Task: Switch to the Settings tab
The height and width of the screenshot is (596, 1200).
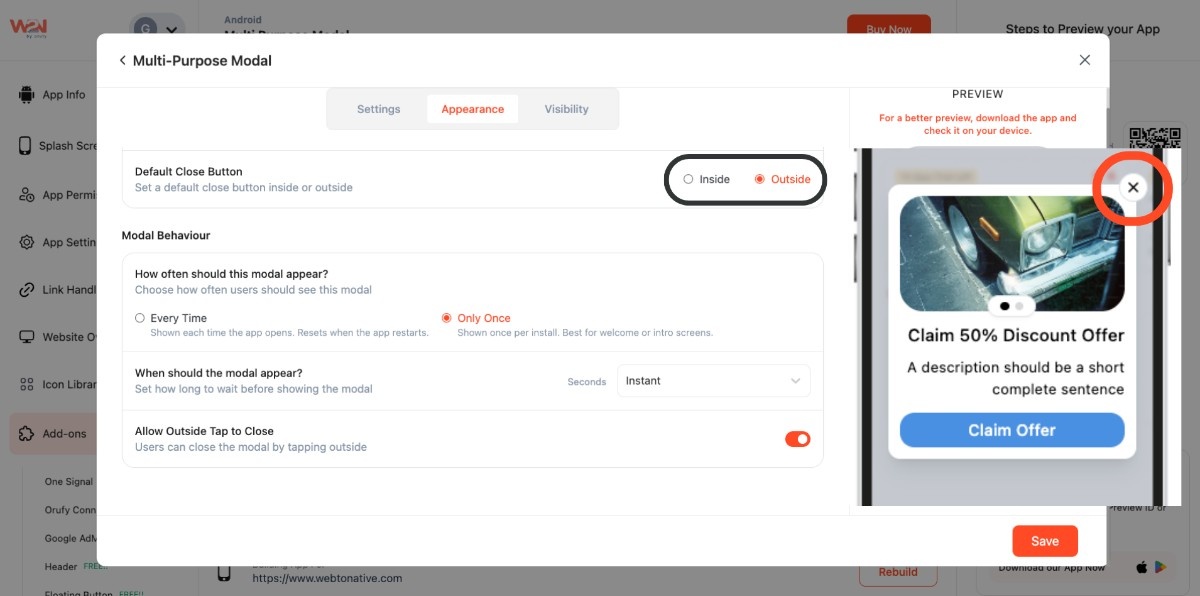Action: (x=378, y=109)
